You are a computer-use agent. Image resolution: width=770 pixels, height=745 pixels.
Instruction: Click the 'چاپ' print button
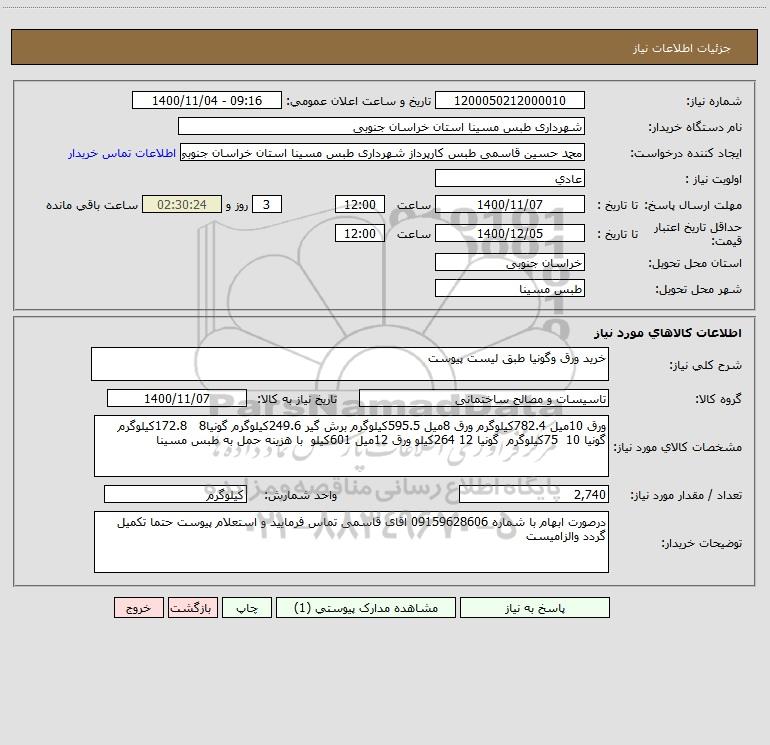[x=247, y=607]
